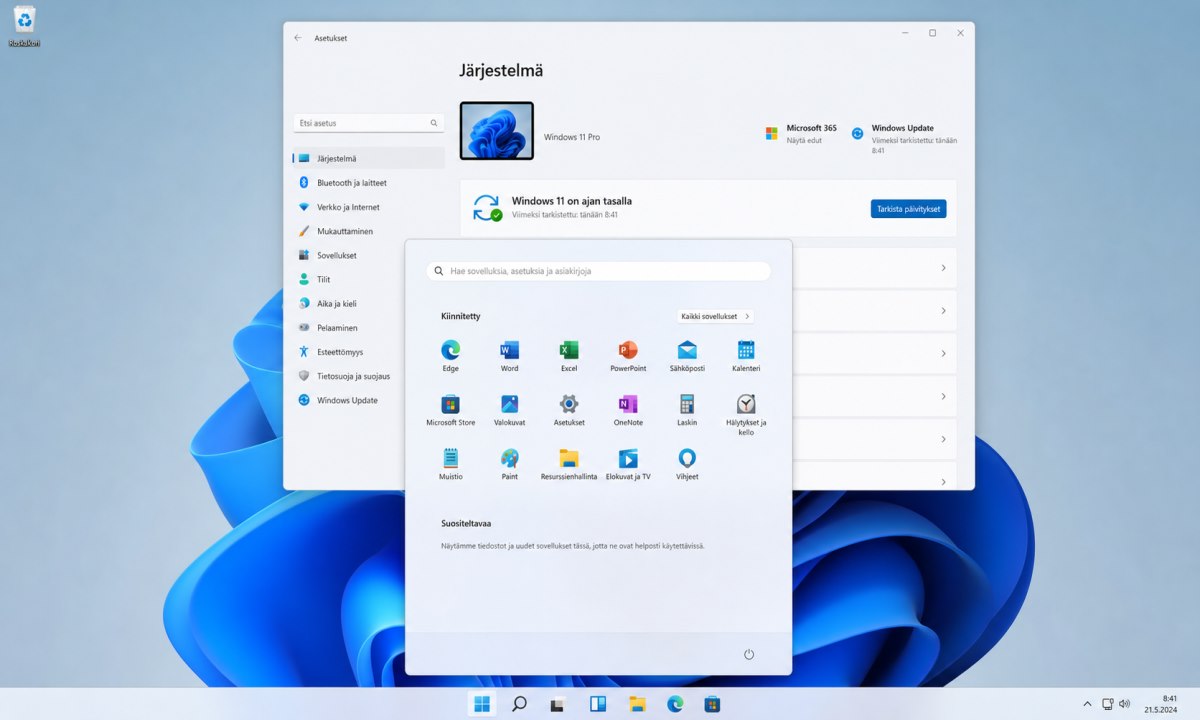Open Asetukset from pinned apps
This screenshot has width=1200, height=720.
[x=568, y=410]
